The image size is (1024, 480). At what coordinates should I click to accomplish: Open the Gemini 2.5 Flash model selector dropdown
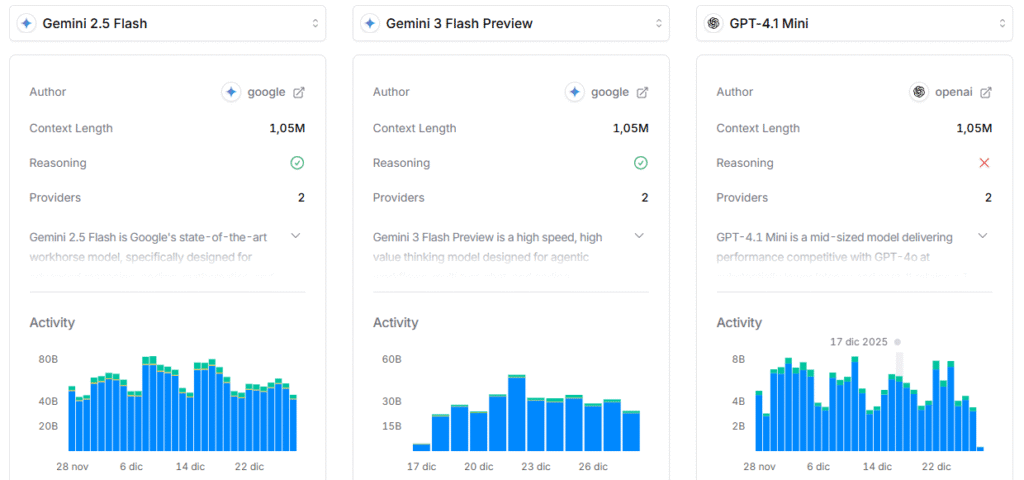pyautogui.click(x=167, y=23)
